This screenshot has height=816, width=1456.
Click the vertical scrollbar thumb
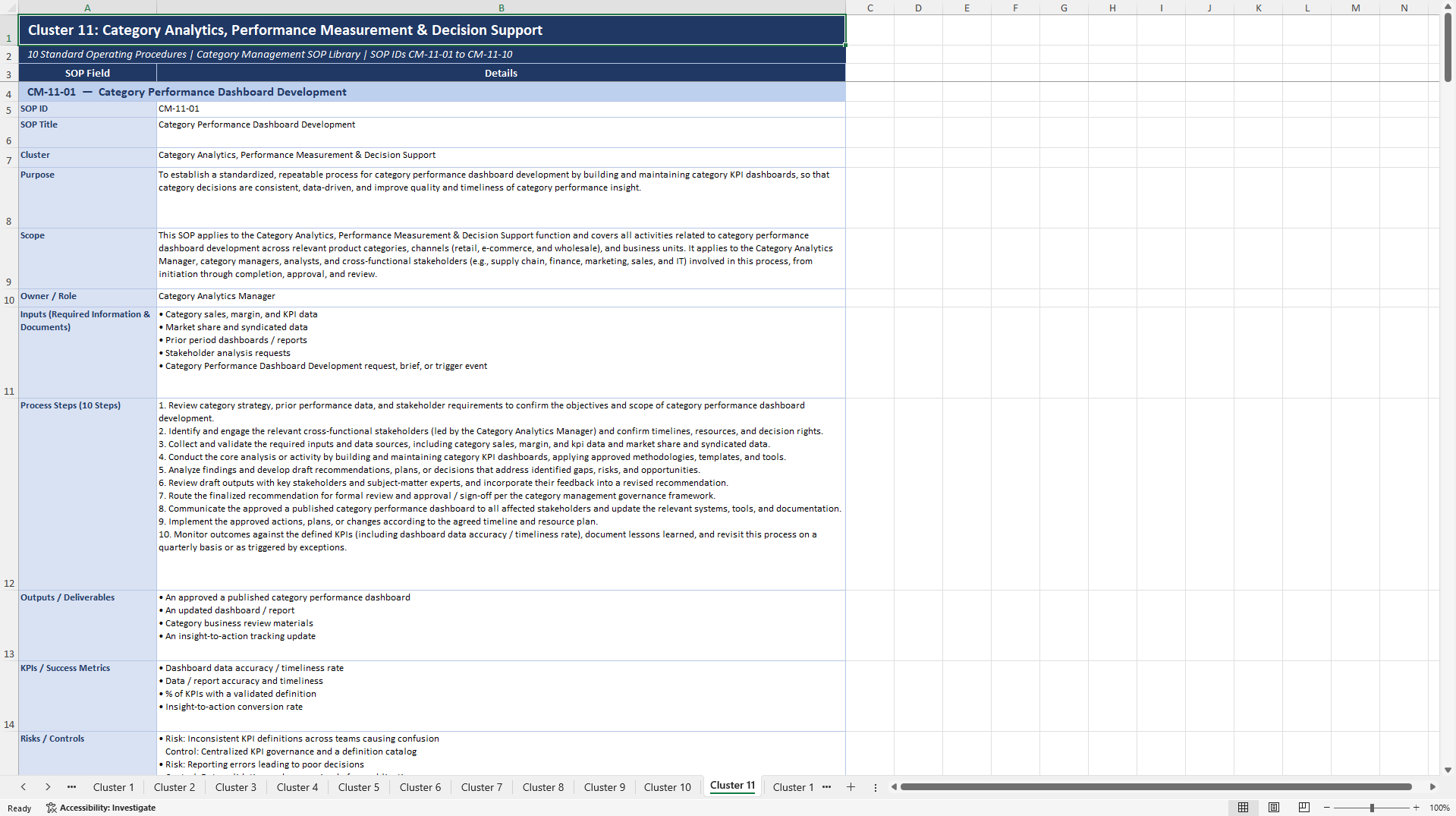click(1448, 47)
